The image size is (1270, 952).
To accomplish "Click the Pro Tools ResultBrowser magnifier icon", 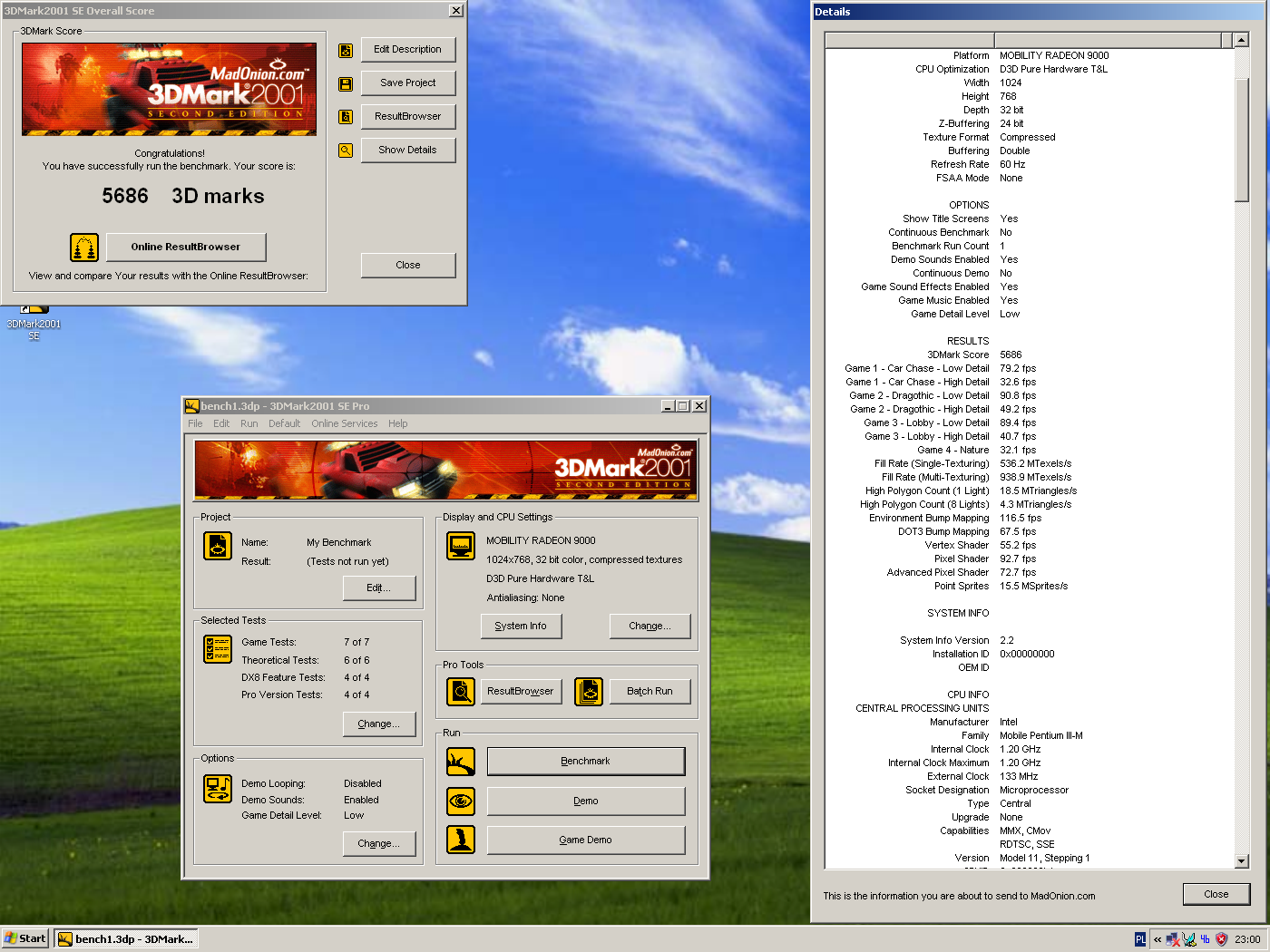I will click(461, 692).
